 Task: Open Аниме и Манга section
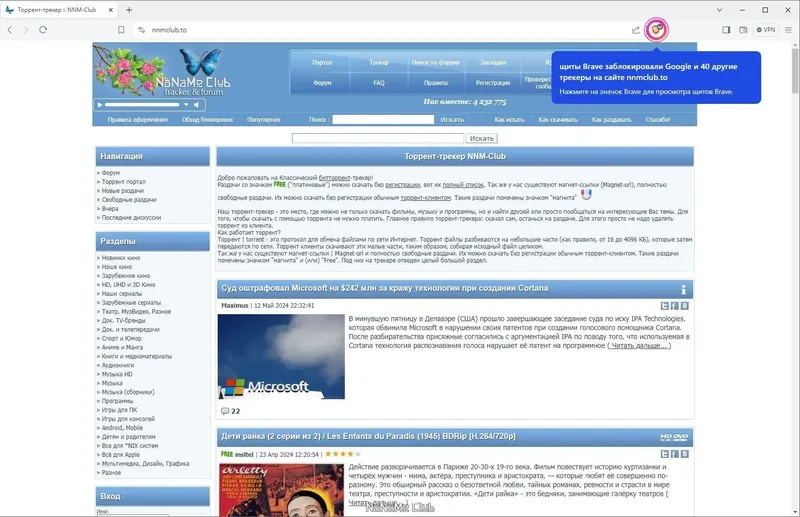(122, 347)
